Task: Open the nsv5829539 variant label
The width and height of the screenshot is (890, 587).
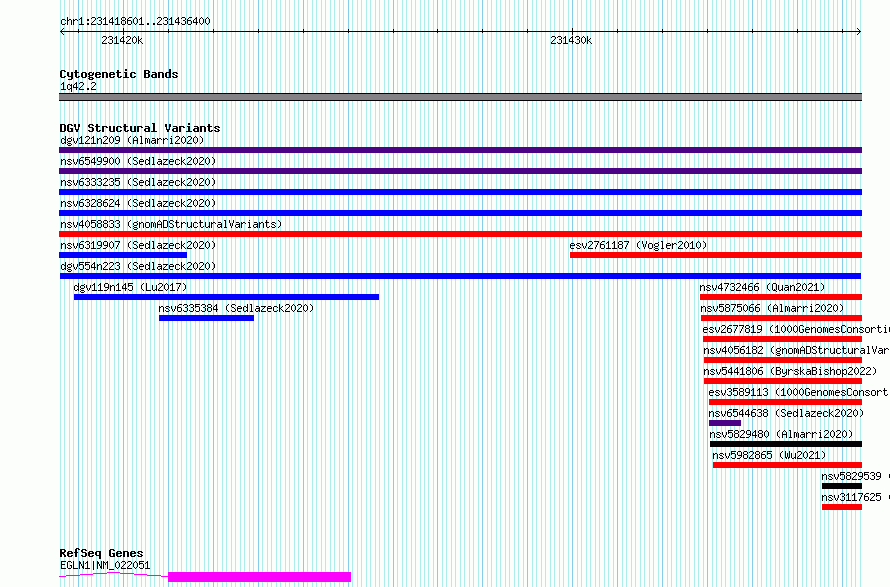Action: pos(851,476)
